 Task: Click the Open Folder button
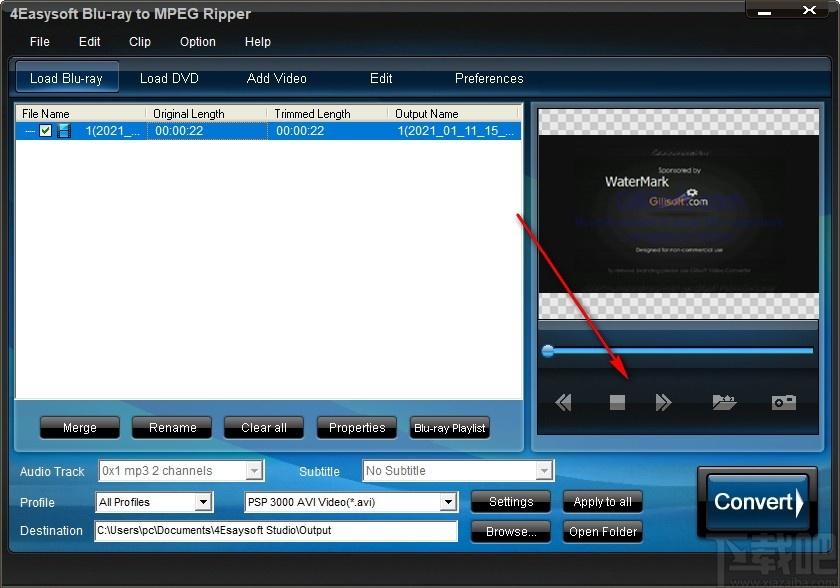point(603,531)
